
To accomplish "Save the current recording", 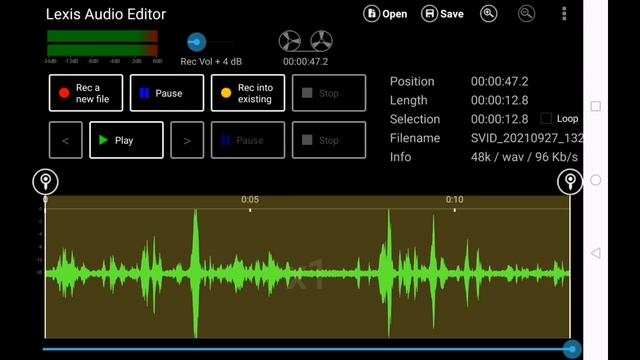I will [442, 14].
